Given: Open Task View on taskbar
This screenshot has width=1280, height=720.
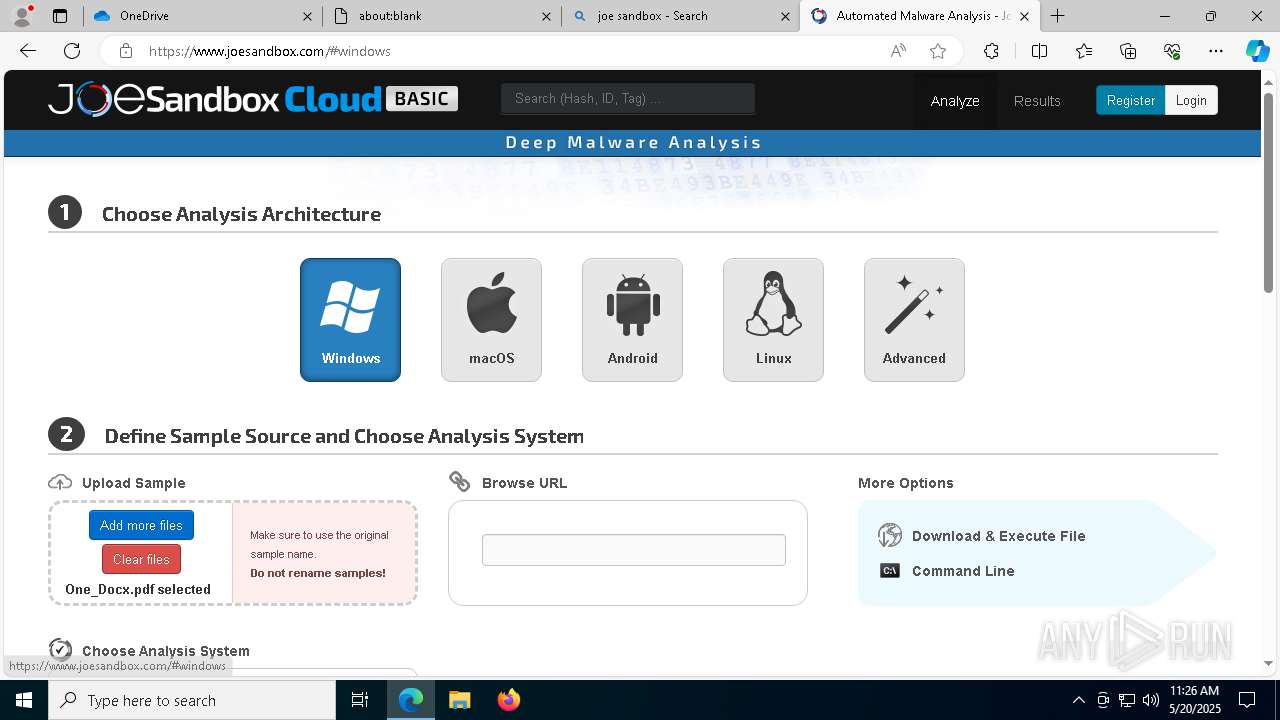Looking at the screenshot, I should [x=360, y=700].
